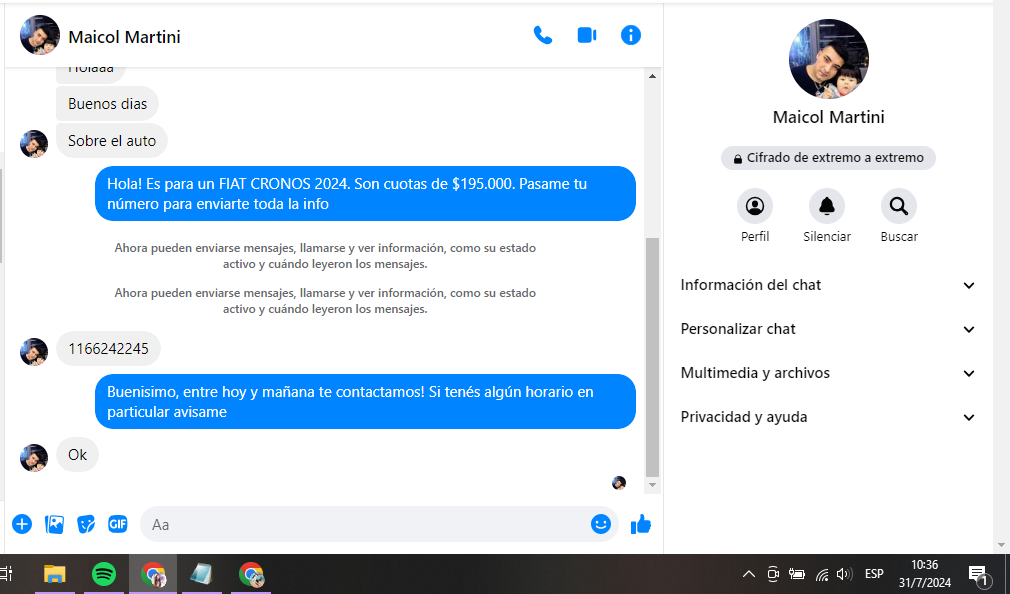The image size is (1010, 594).
Task: Click the chat scrollbar thumb
Action: tap(653, 356)
